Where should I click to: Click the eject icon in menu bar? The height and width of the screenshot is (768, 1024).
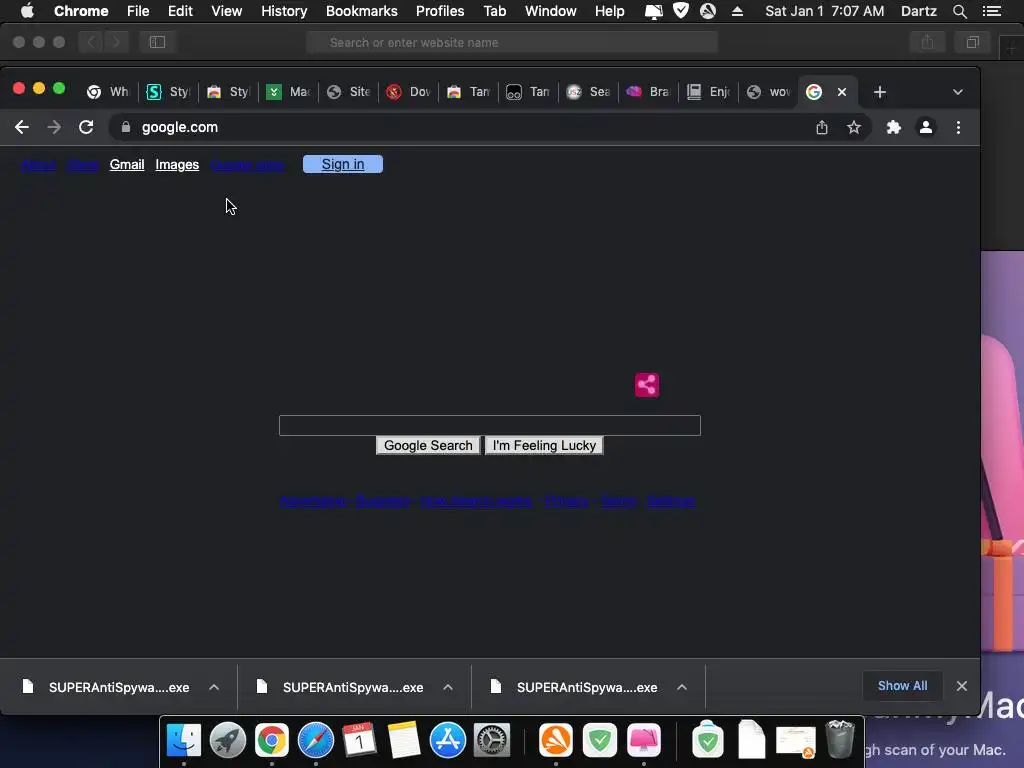click(737, 11)
